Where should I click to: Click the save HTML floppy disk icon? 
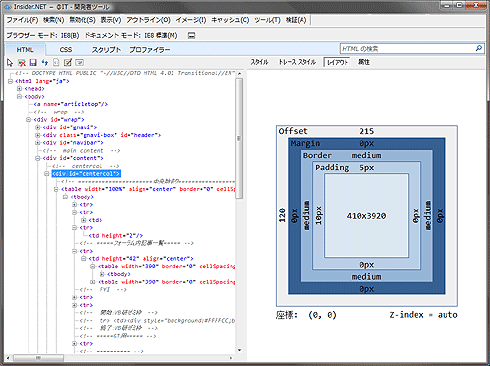point(33,62)
